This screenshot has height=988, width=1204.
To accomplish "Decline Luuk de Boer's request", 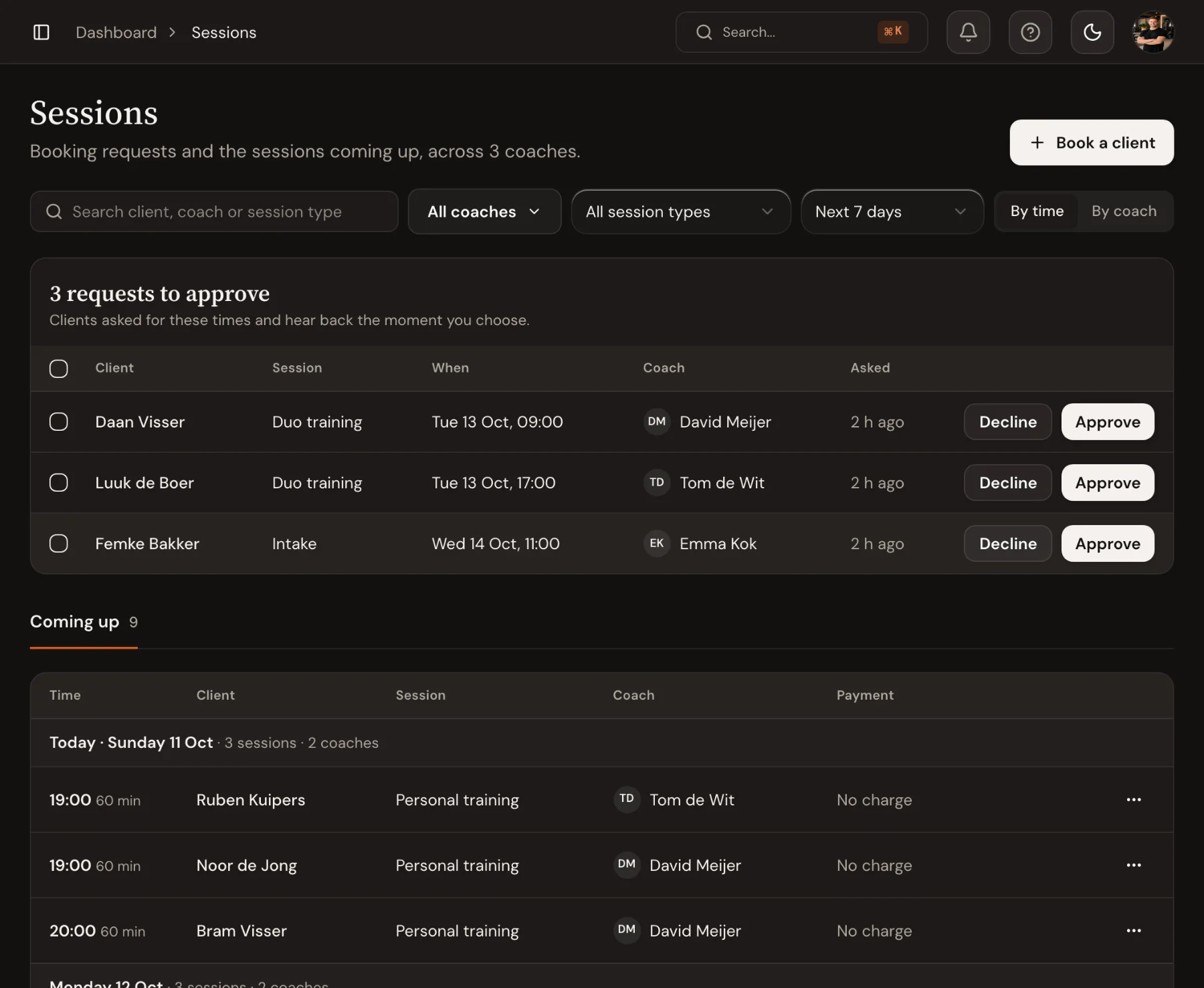I will (x=1008, y=482).
